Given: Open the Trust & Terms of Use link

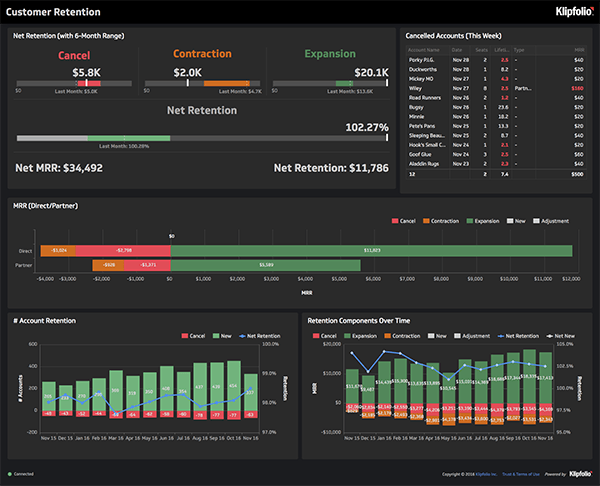Looking at the screenshot, I should pyautogui.click(x=521, y=474).
